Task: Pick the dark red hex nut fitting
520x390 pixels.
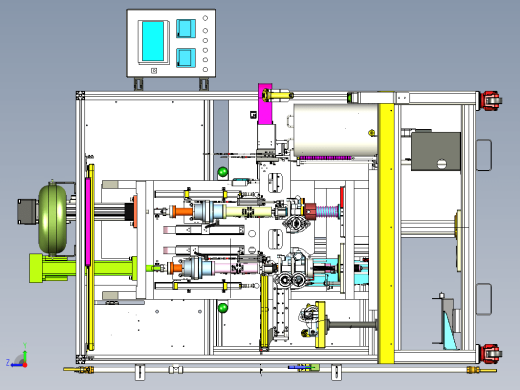Action: pyautogui.click(x=310, y=211)
